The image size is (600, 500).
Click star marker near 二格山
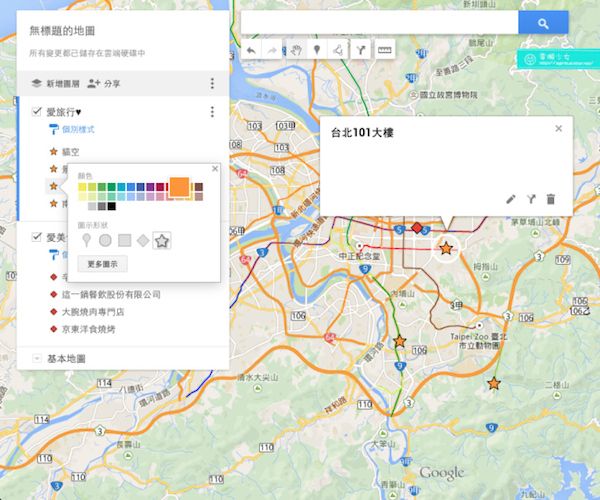click(x=494, y=383)
